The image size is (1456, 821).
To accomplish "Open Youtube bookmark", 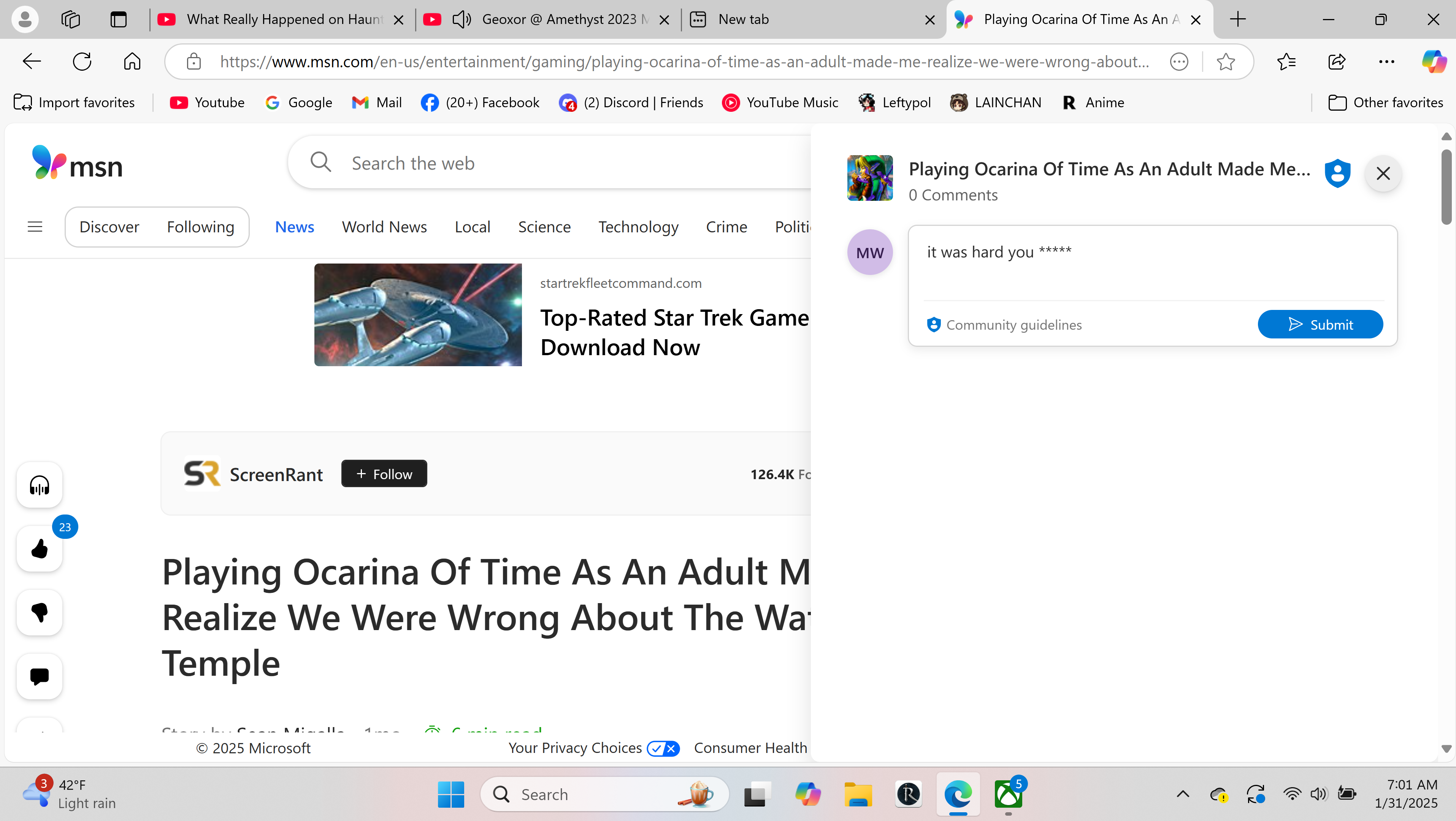I will click(x=207, y=102).
